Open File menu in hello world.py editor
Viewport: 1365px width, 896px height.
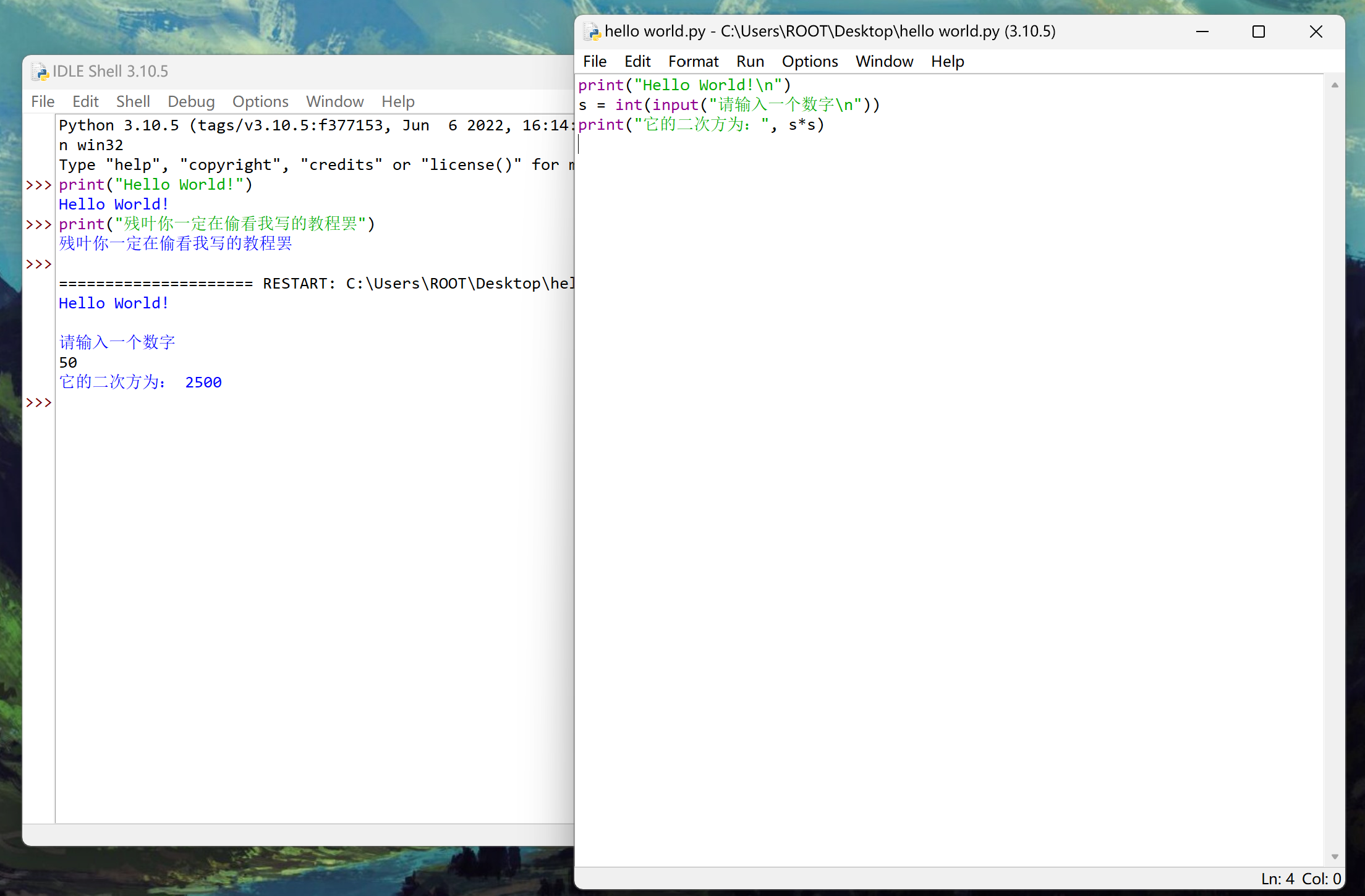click(x=595, y=61)
